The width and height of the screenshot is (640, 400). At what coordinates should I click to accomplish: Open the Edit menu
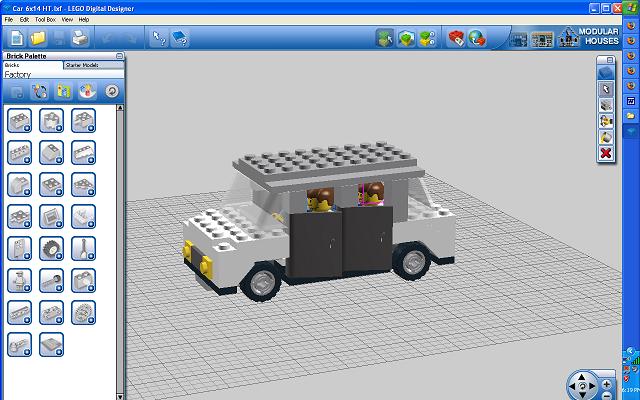click(x=24, y=20)
